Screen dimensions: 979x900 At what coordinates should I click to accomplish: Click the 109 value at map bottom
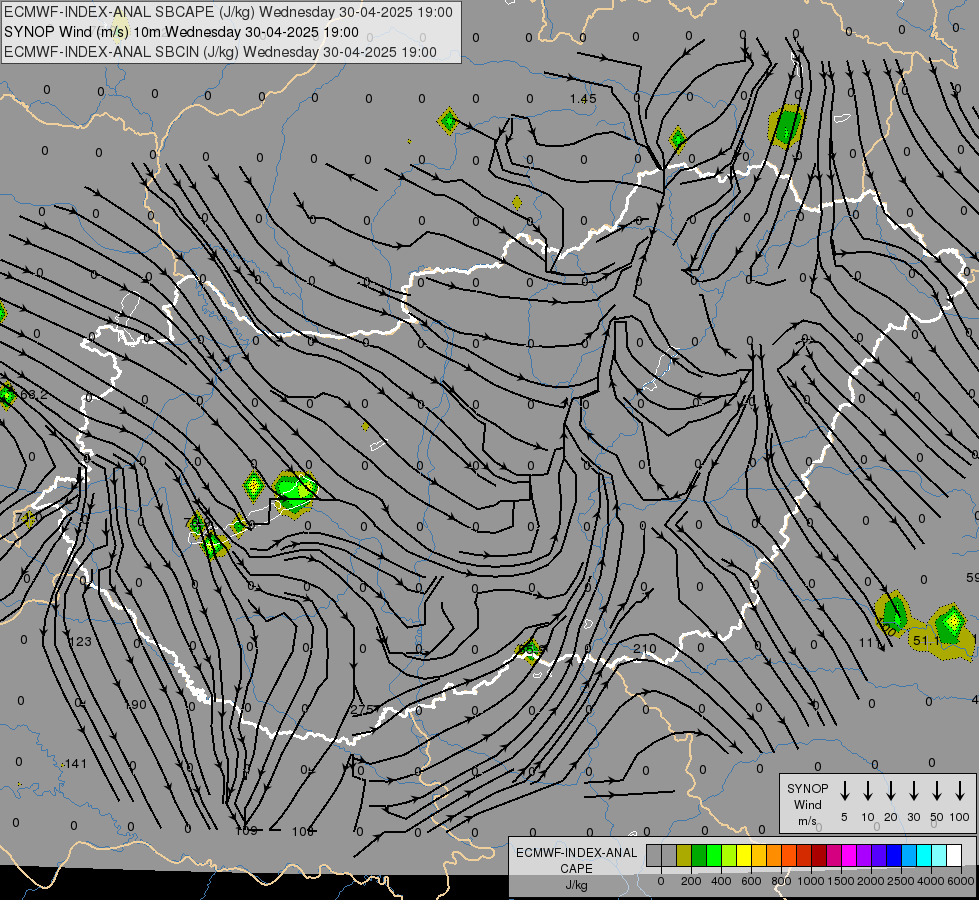[x=247, y=831]
